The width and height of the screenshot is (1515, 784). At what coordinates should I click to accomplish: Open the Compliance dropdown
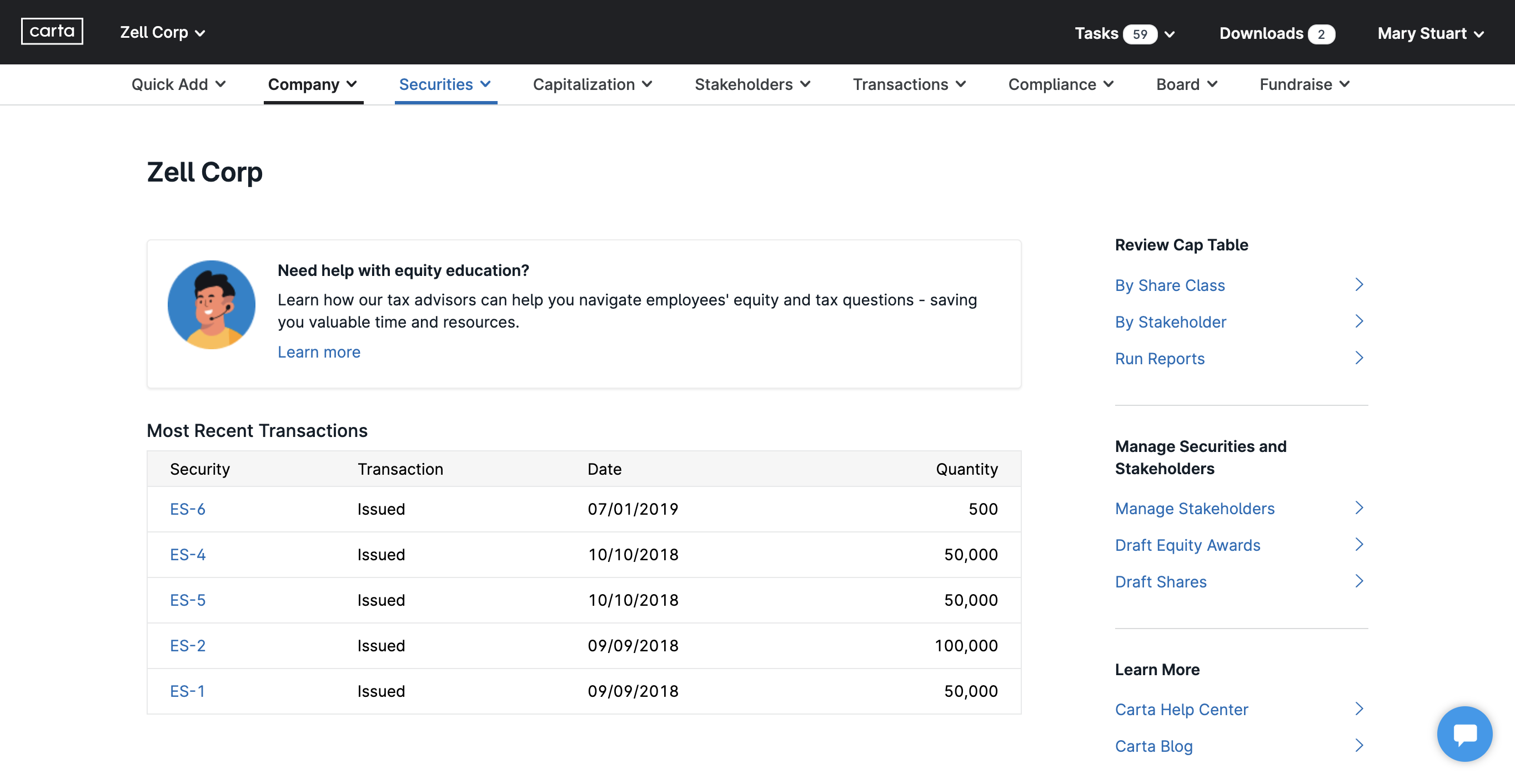1061,84
